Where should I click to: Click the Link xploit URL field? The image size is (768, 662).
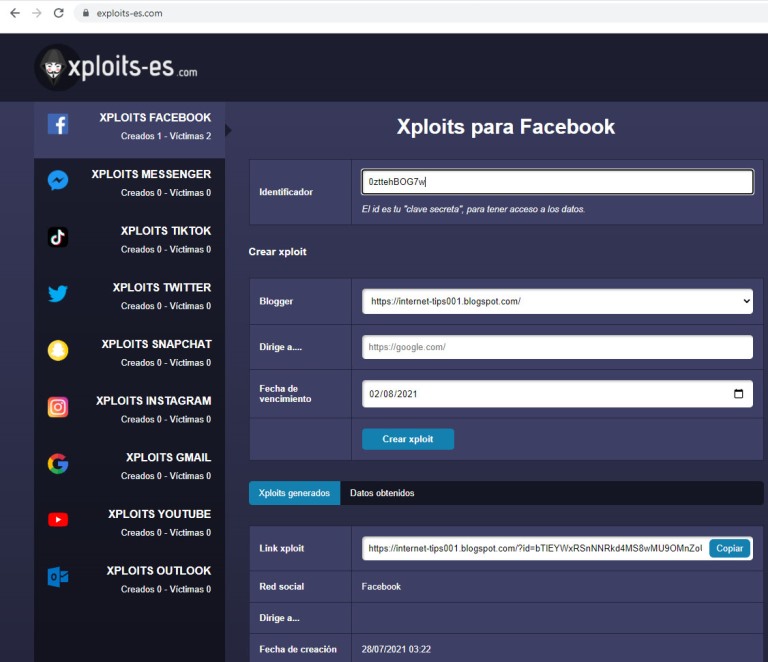[535, 548]
